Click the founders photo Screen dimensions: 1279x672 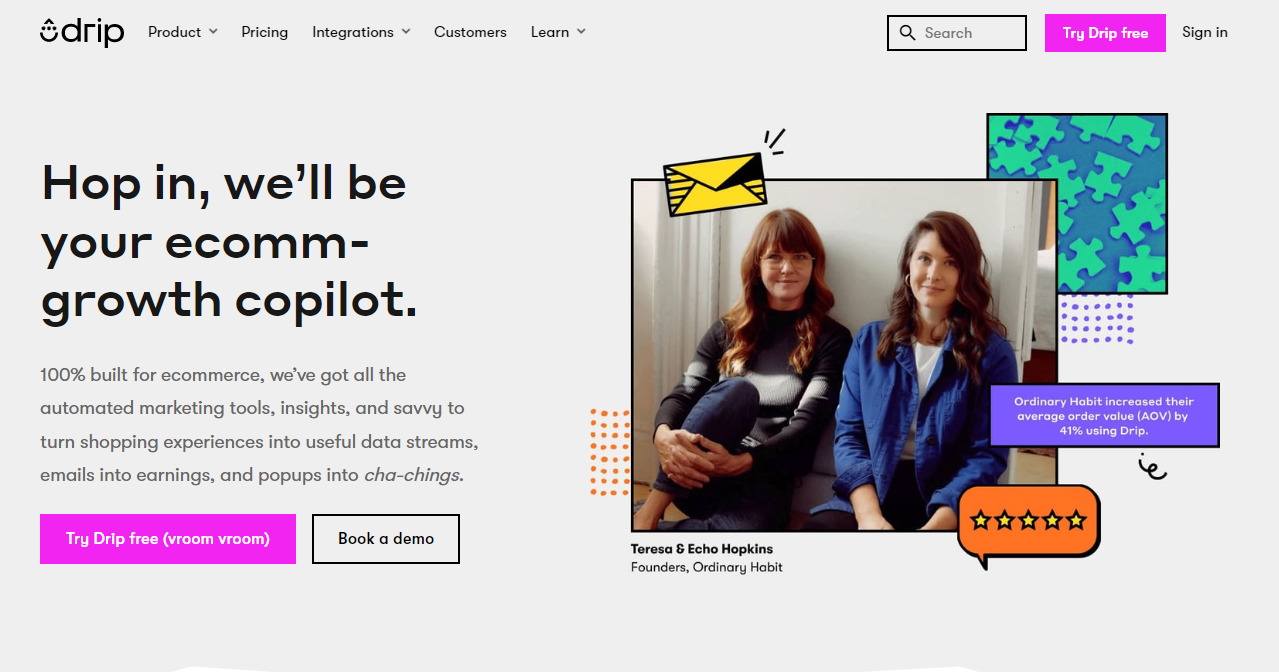pos(845,355)
